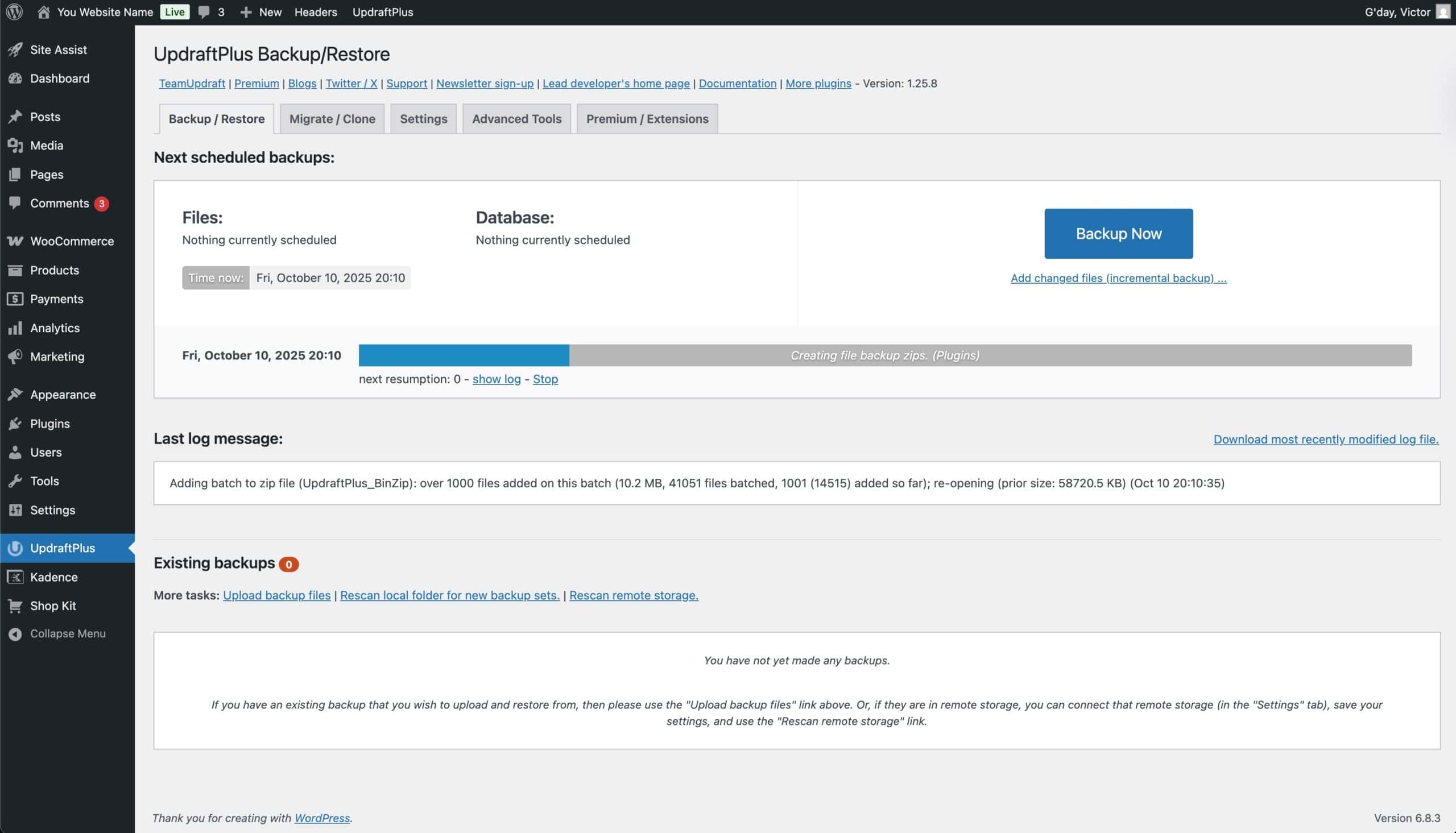The width and height of the screenshot is (1456, 833).
Task: Click the Site Assist rocket icon
Action: 15,50
